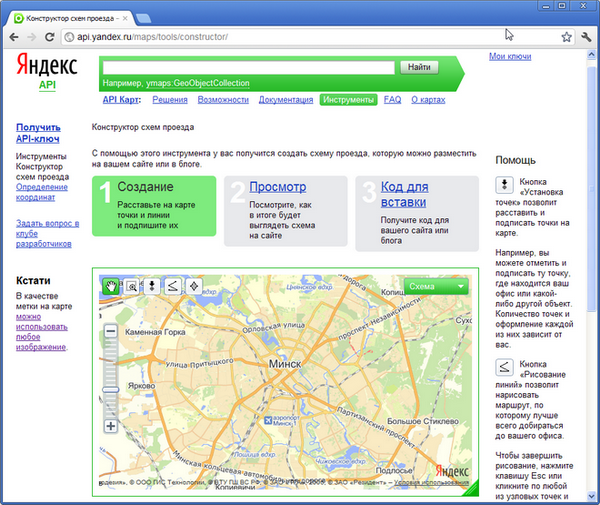
Task: Go back with browser back arrow
Action: coord(14,37)
